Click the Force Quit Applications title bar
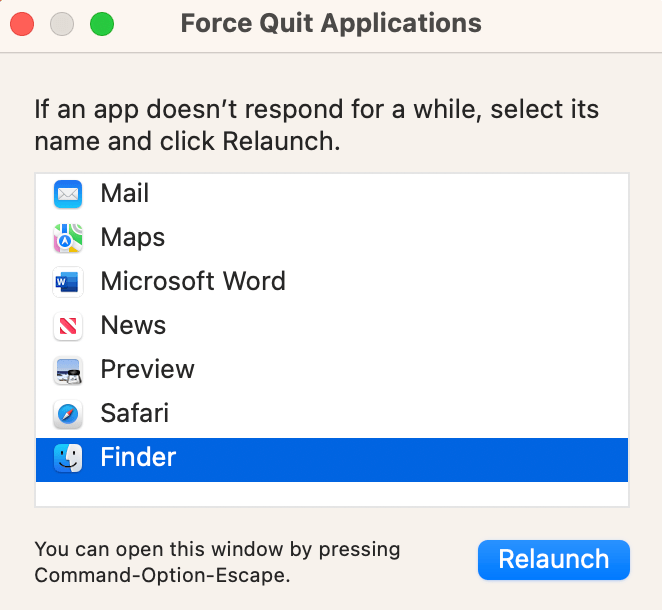 331,24
